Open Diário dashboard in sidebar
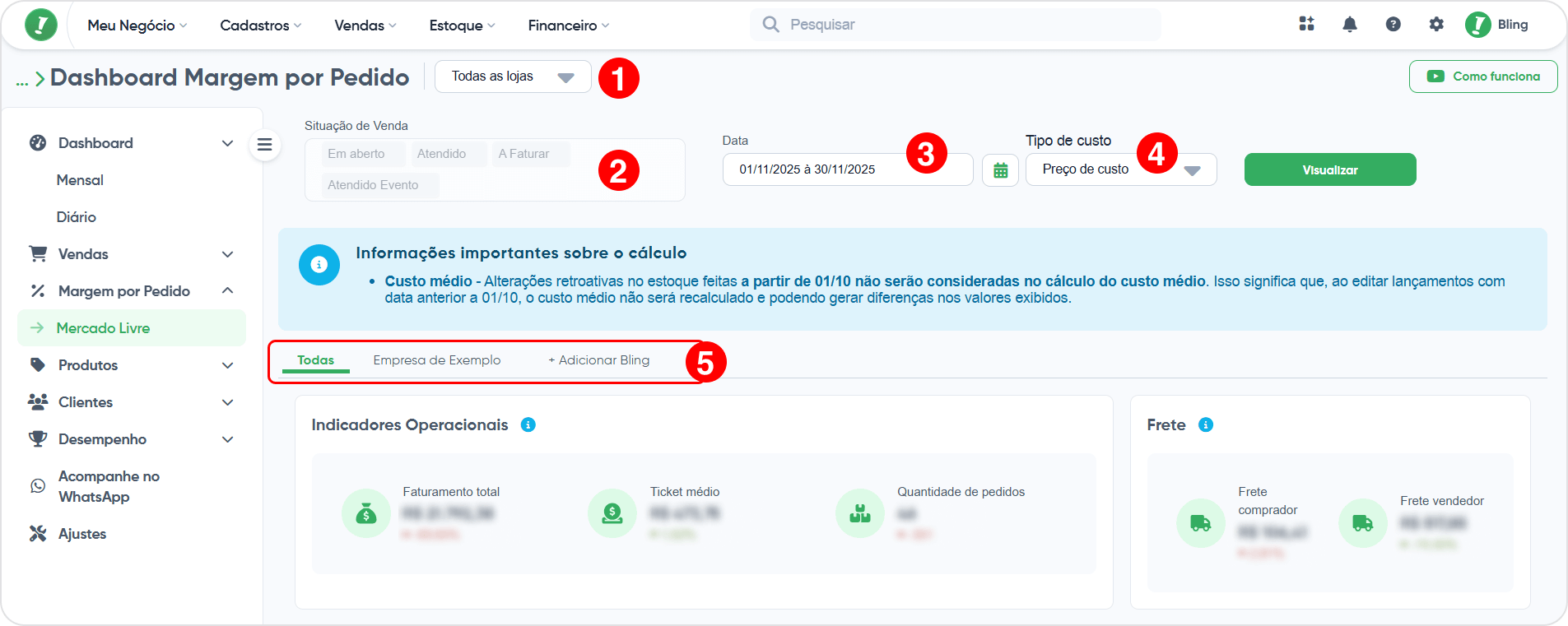Viewport: 1568px width, 626px height. (77, 217)
